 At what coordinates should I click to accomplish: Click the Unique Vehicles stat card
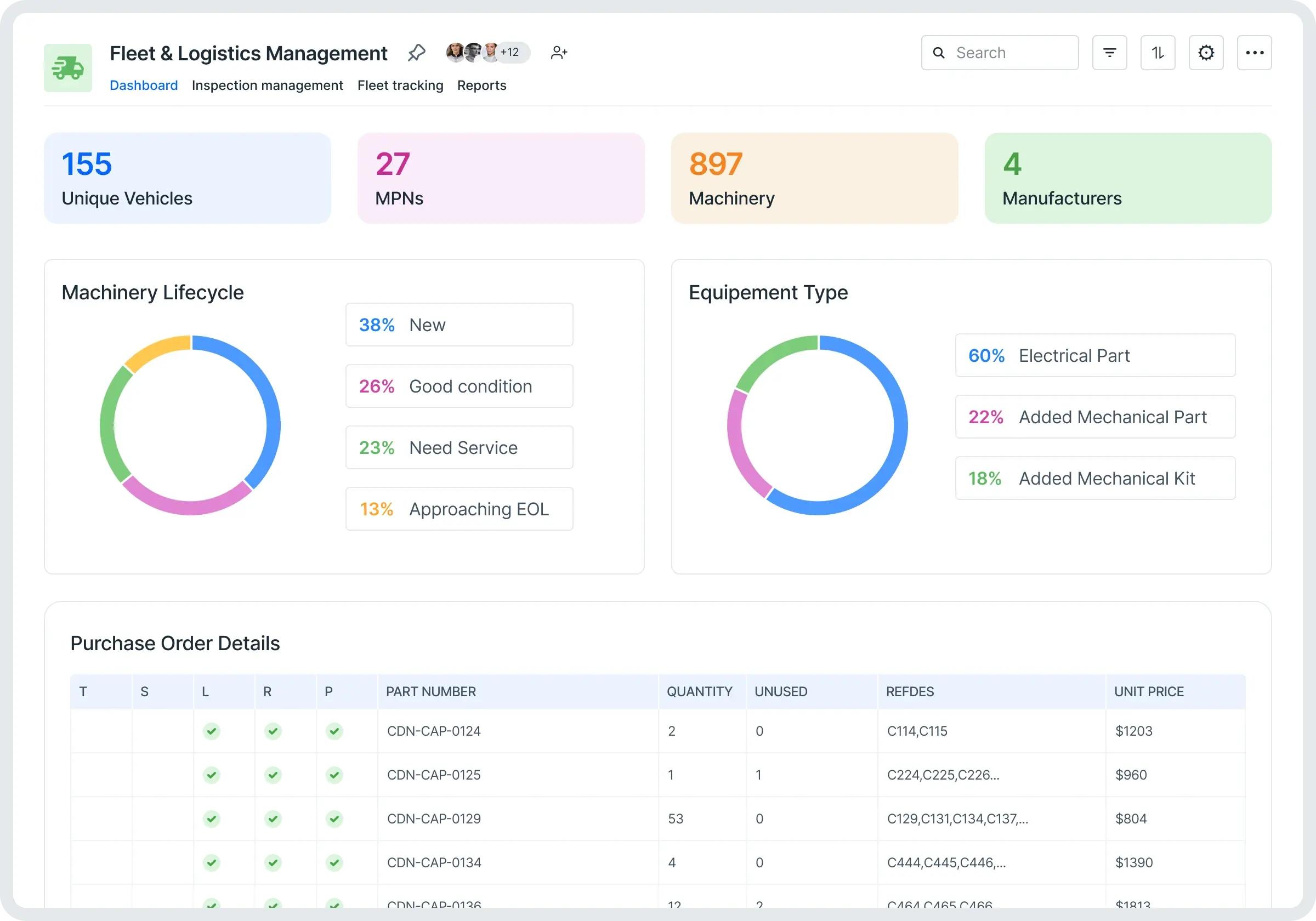coord(188,178)
